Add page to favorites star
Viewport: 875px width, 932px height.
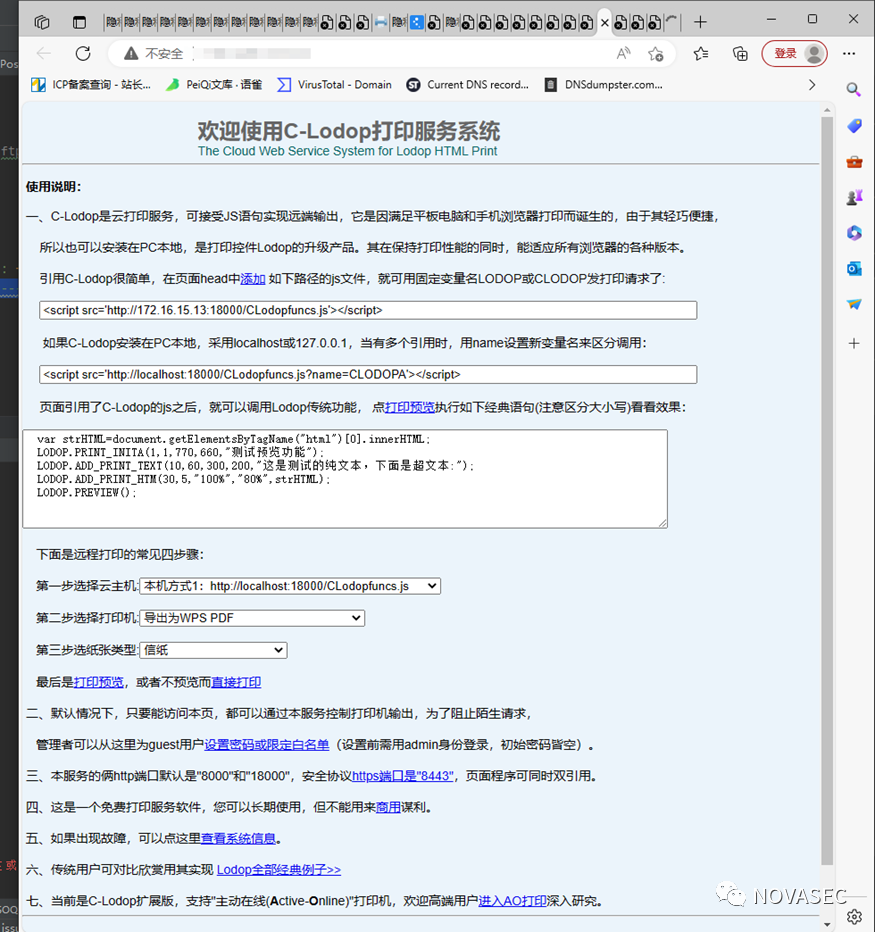pyautogui.click(x=656, y=53)
